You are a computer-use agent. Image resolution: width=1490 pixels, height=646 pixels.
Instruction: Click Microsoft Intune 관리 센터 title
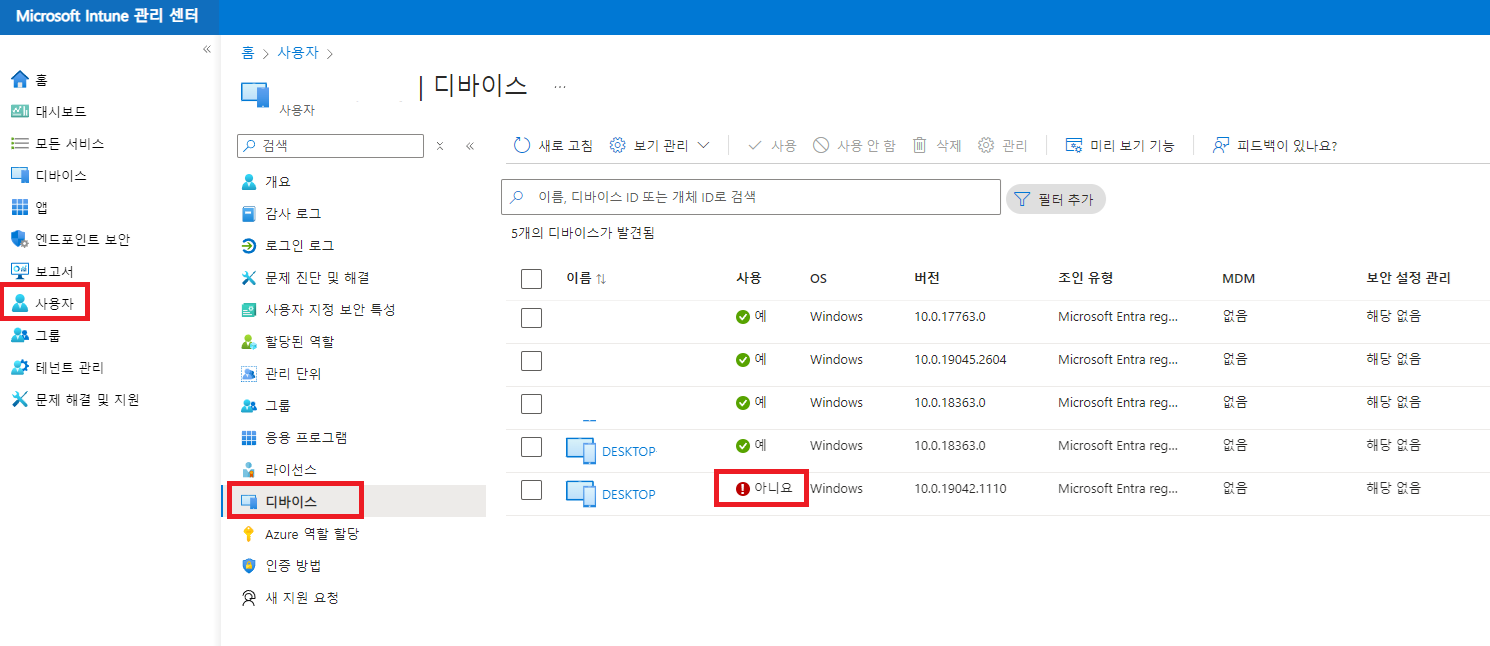pyautogui.click(x=107, y=16)
